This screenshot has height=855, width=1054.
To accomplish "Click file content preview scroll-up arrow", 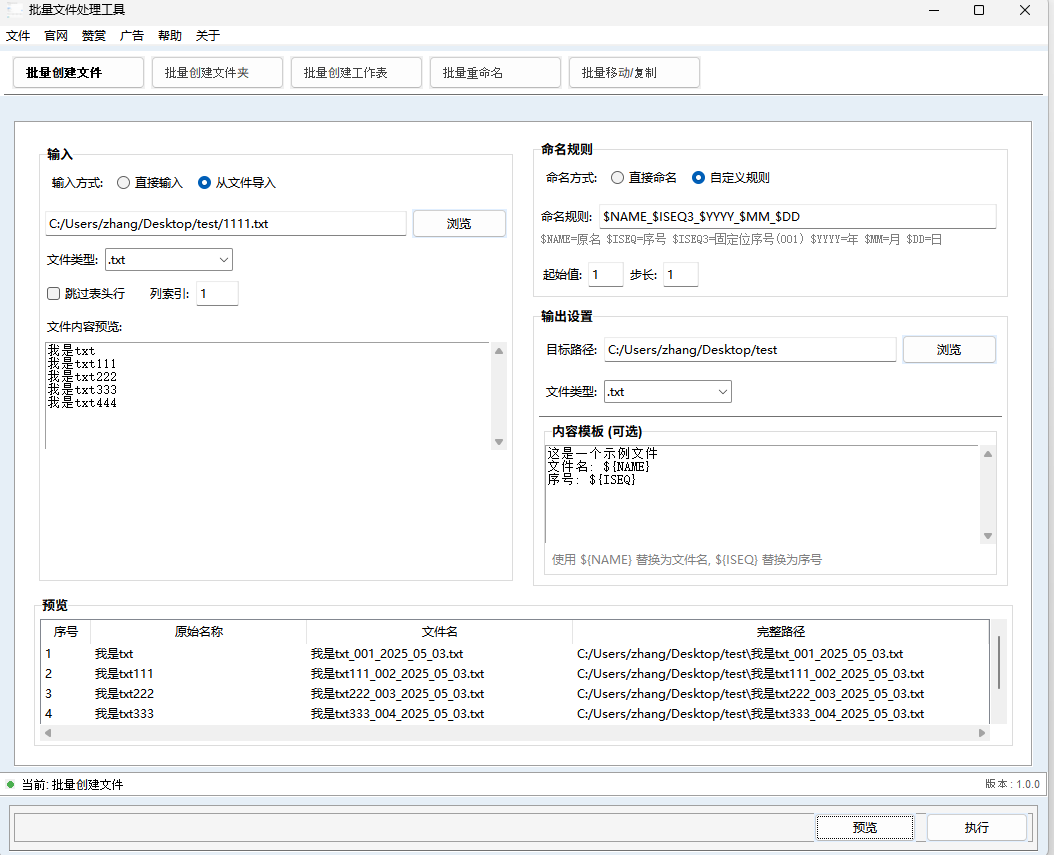I will click(499, 350).
